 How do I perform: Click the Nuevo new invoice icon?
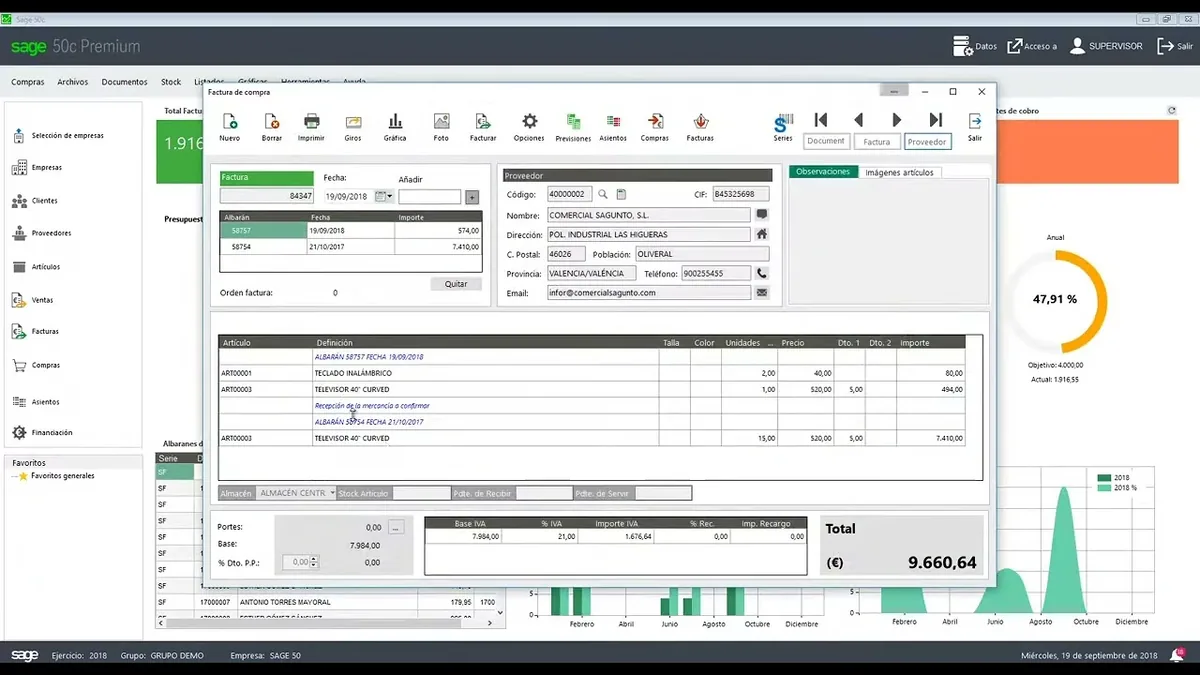pos(230,121)
